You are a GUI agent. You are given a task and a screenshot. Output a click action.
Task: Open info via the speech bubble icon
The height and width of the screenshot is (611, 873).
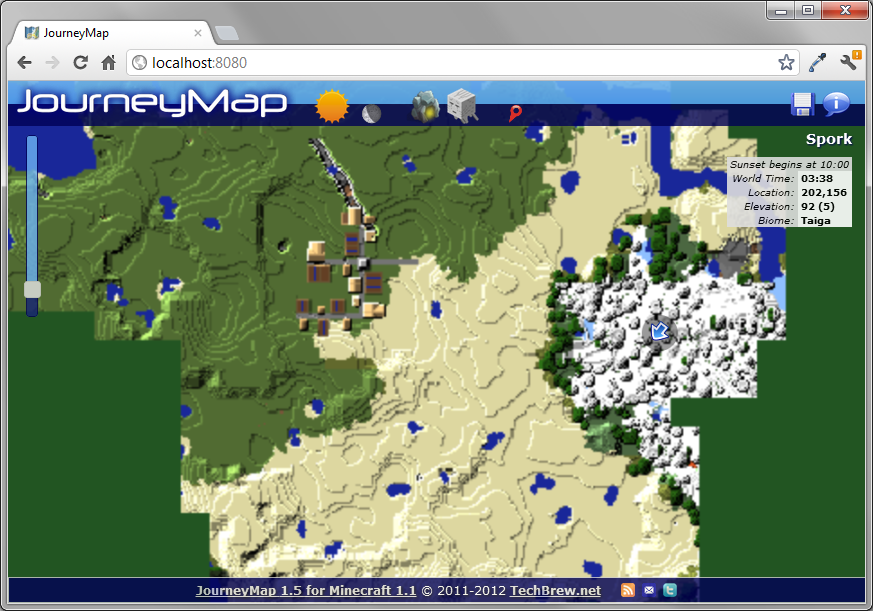836,103
